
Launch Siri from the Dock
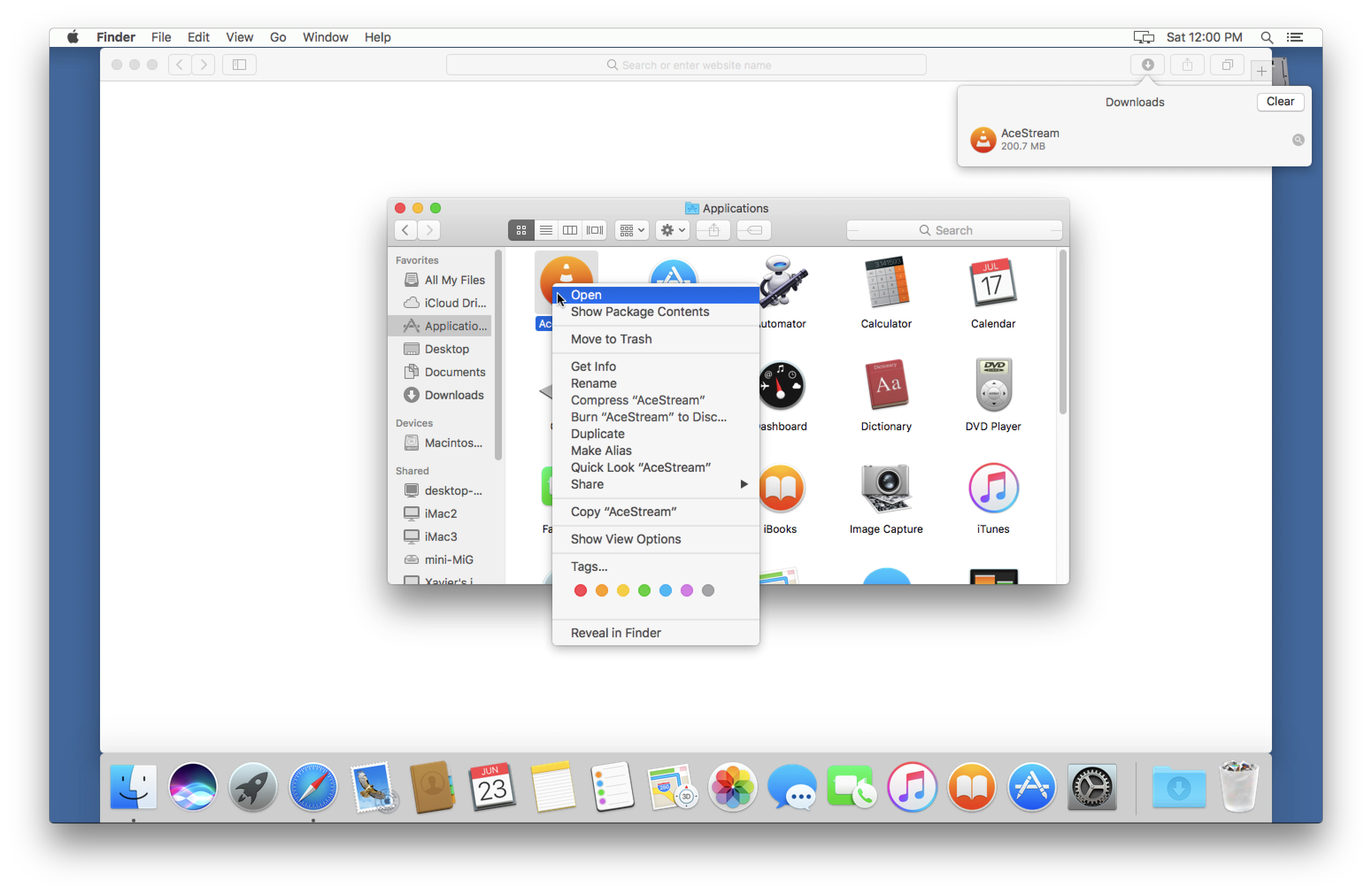point(193,787)
